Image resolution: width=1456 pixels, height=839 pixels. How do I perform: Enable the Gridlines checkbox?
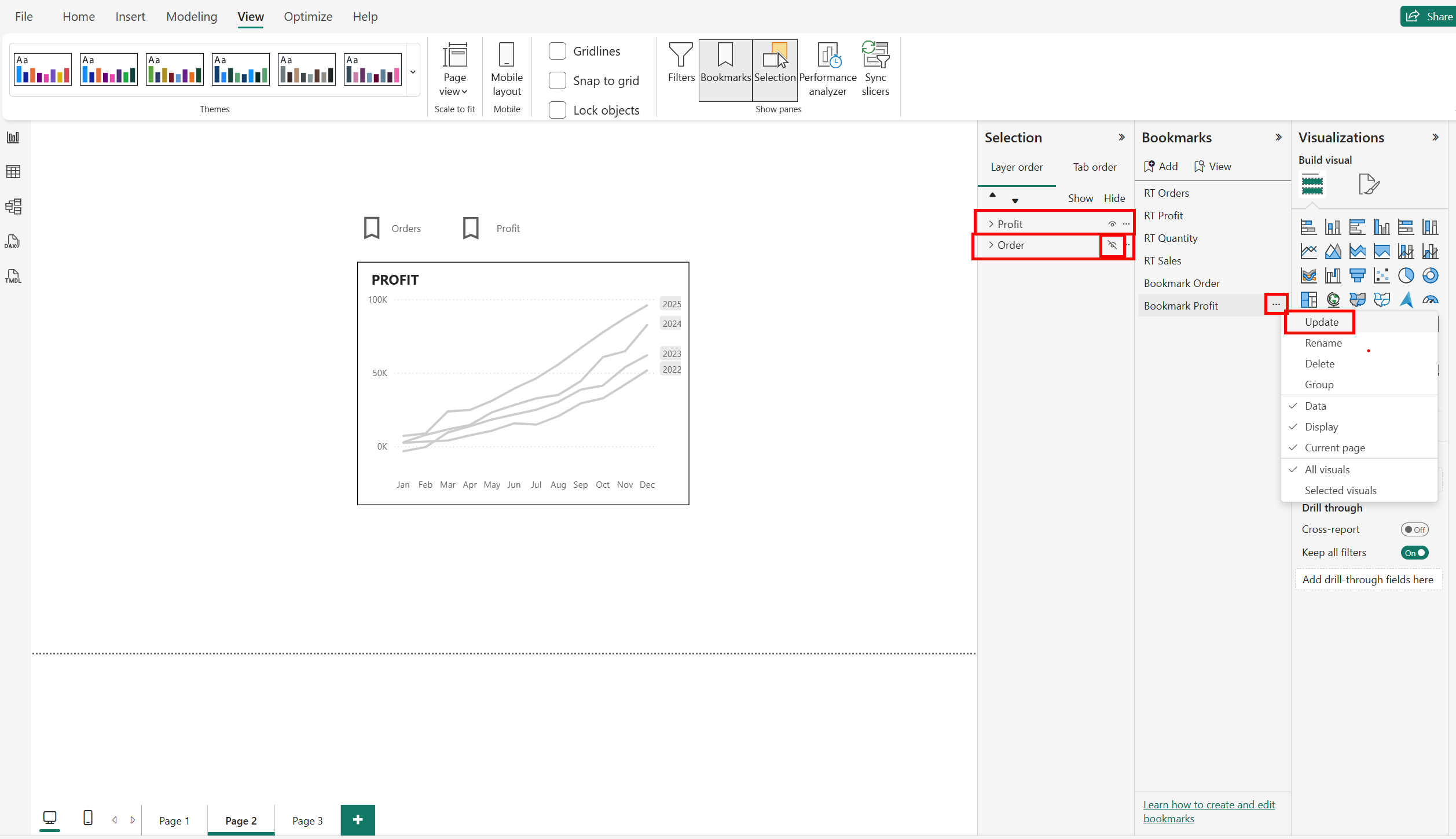coord(558,51)
